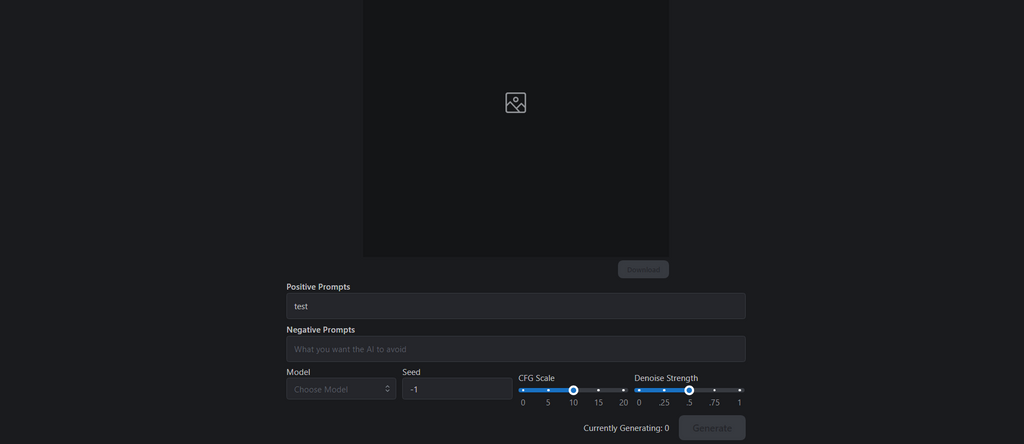The height and width of the screenshot is (444, 1024).
Task: Click the Negative Prompts input box
Action: [x=515, y=349]
